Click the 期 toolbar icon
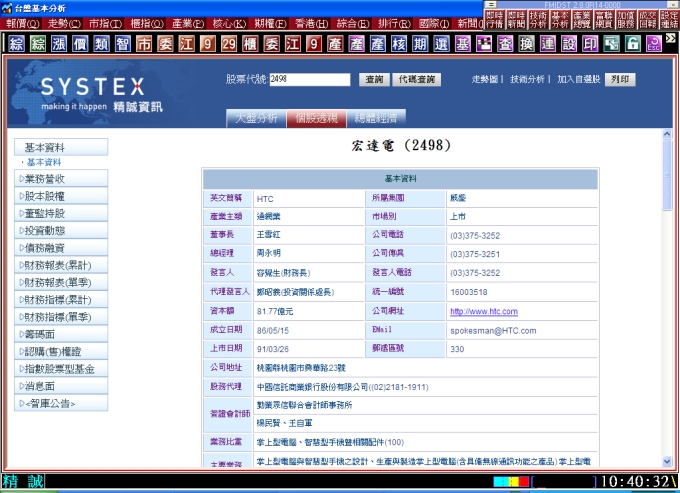The height and width of the screenshot is (493, 680). (420, 44)
